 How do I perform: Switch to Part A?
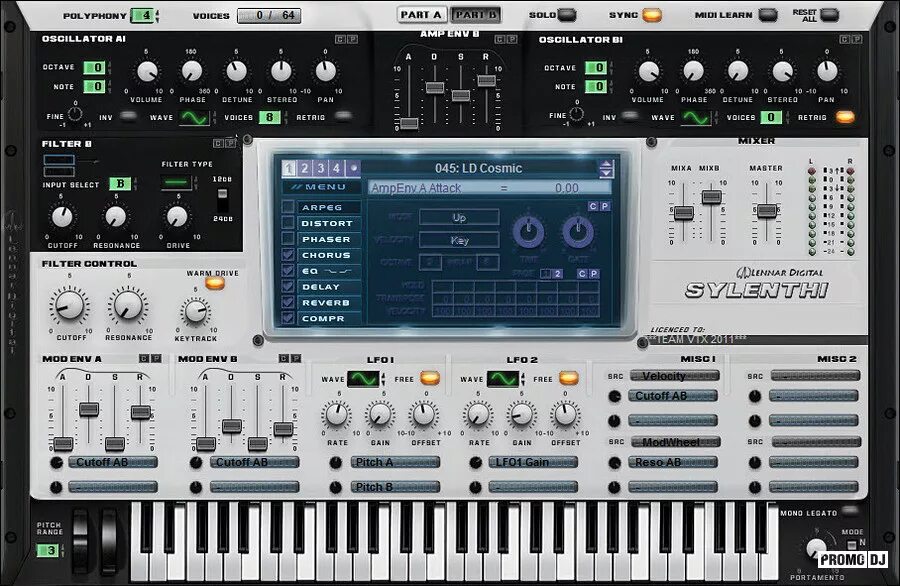click(421, 15)
